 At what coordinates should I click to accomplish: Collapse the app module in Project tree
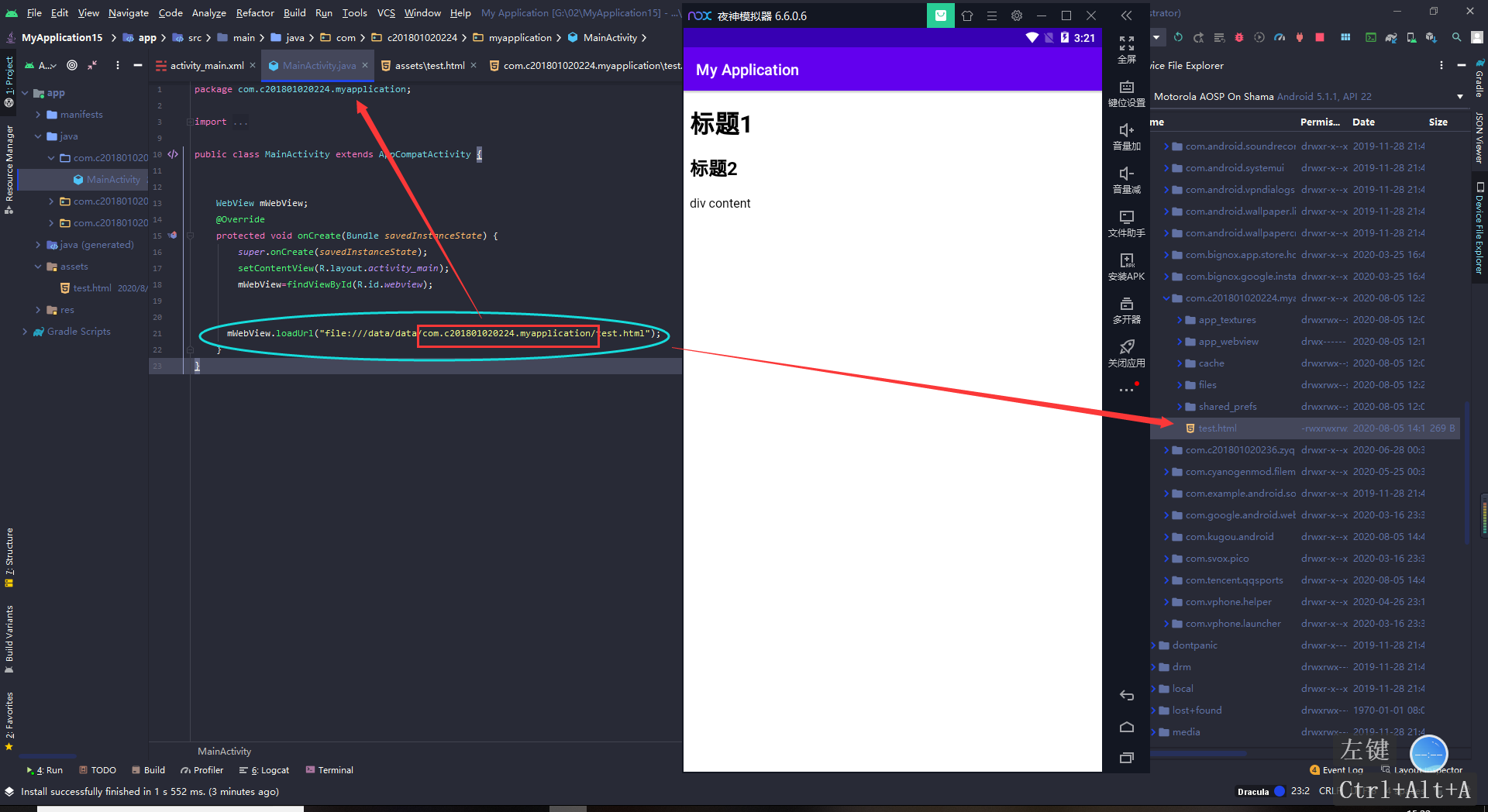coord(25,93)
